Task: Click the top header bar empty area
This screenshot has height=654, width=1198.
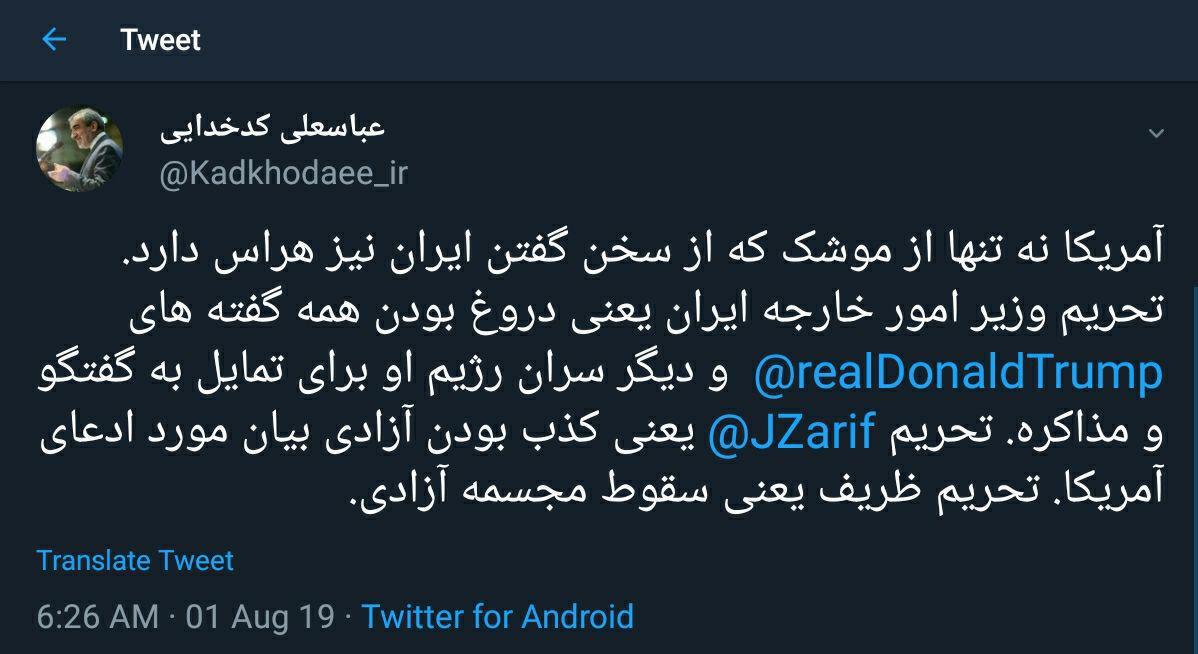Action: pos(688,40)
